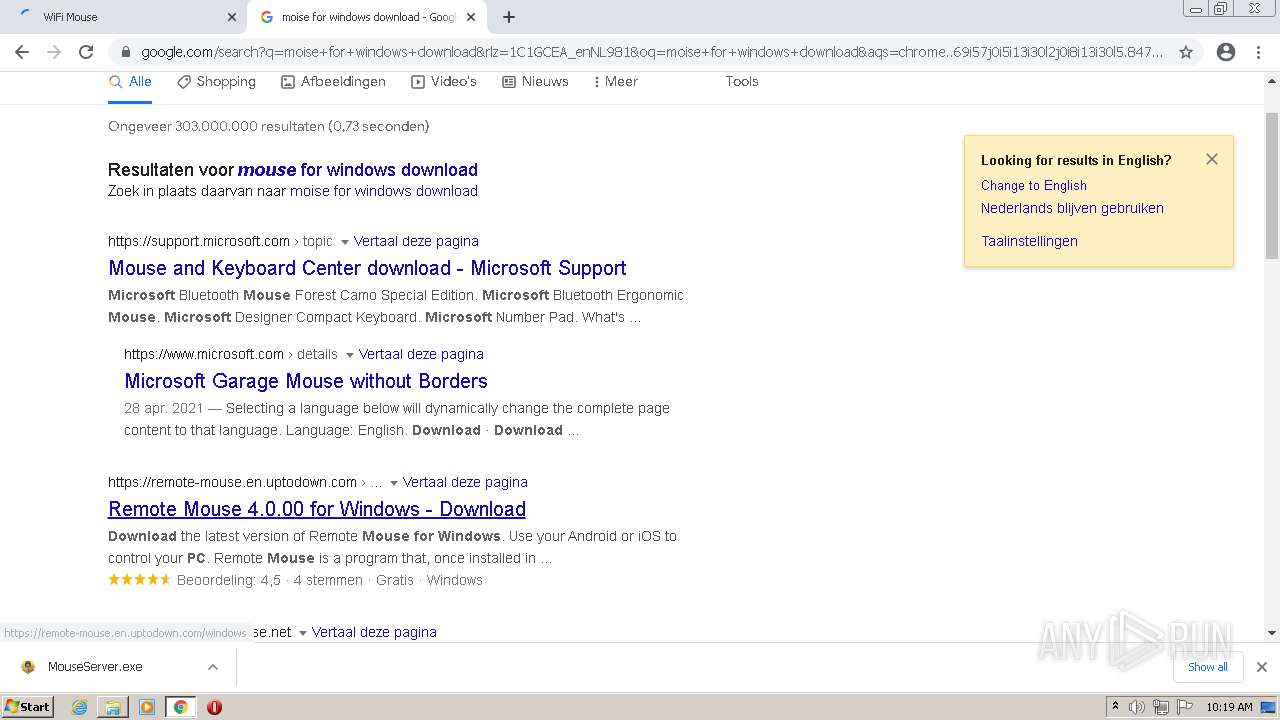Go back with the browser back arrow
Screen dimensions: 1280x720
[x=22, y=52]
